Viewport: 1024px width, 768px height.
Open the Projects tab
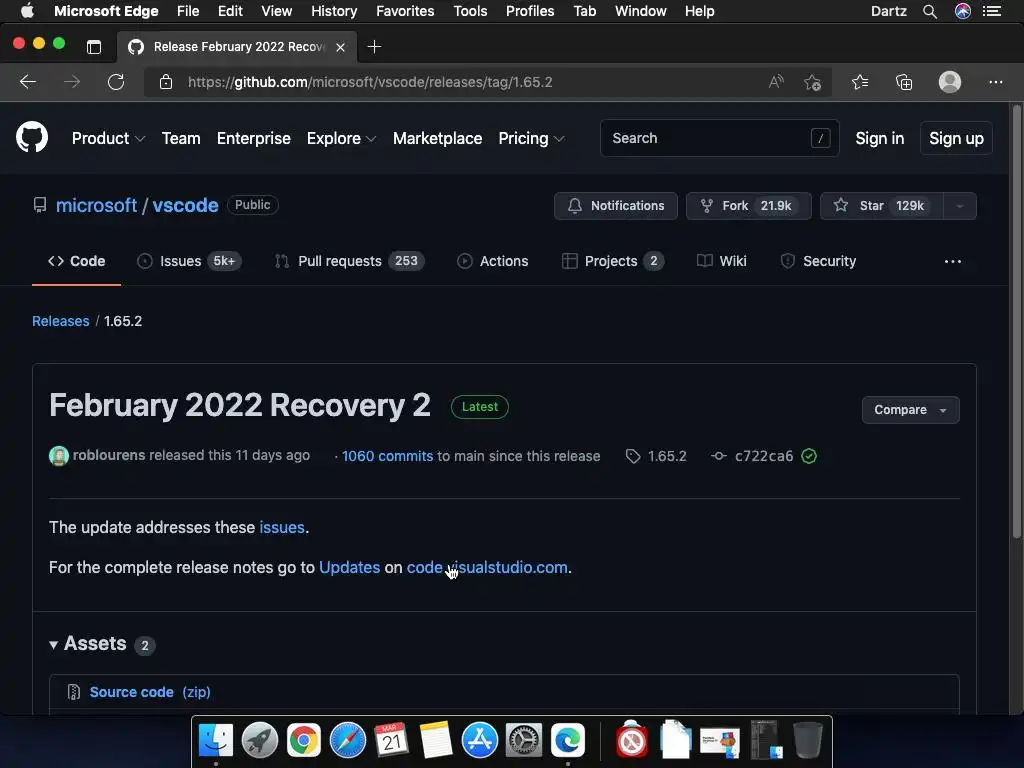613,261
